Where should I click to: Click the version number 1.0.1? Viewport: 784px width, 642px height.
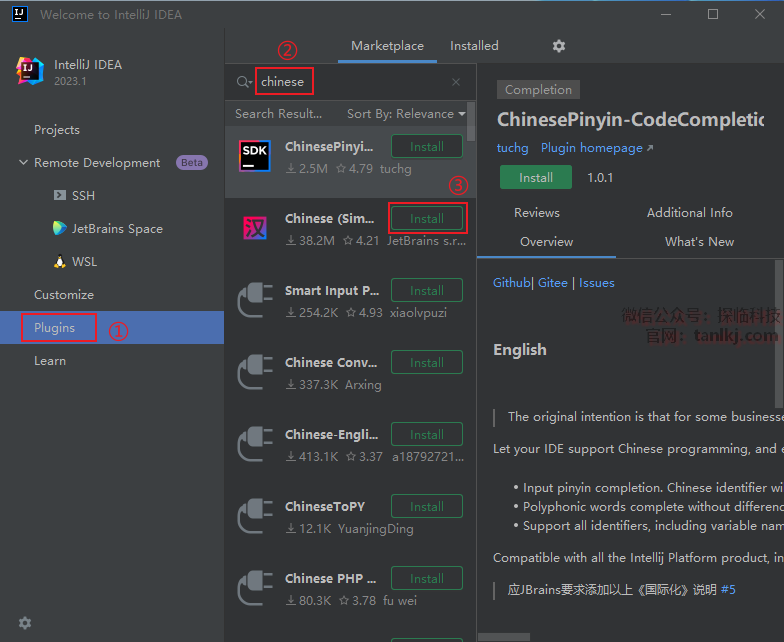tap(600, 178)
